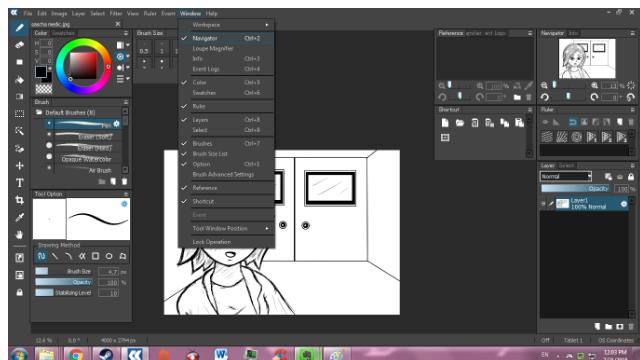Adjust the Layer panel Opacity slider
640x360 pixels.
click(575, 188)
